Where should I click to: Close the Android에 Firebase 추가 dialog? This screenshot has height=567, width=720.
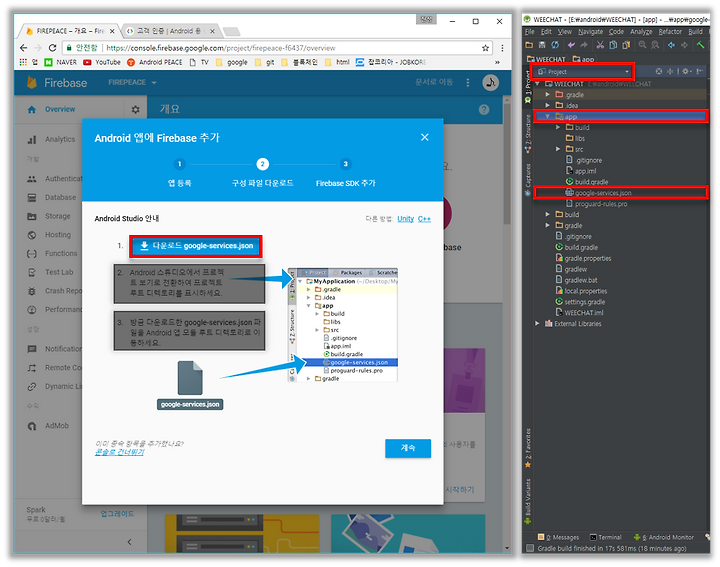click(x=425, y=137)
